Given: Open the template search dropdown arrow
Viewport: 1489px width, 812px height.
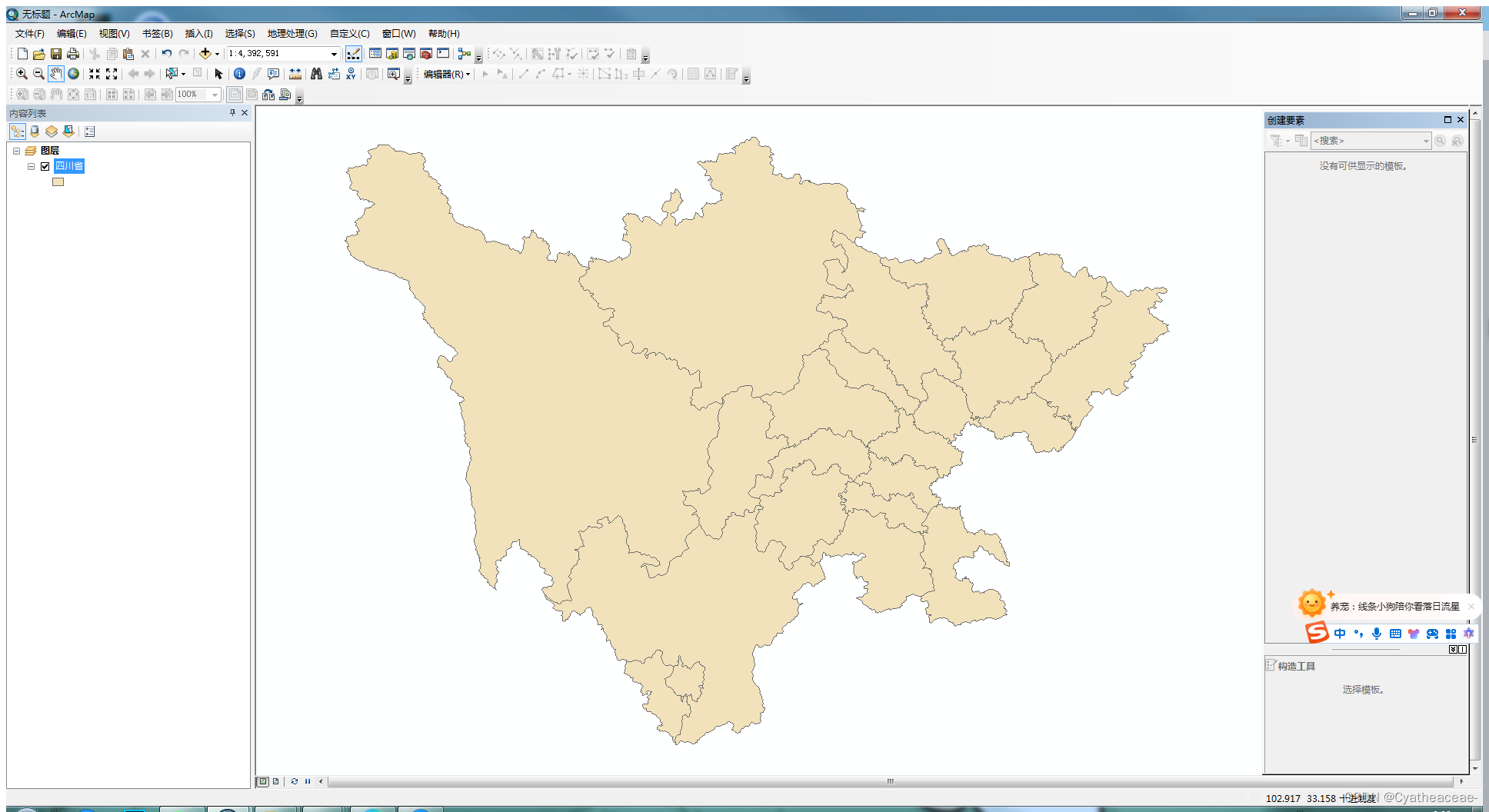Looking at the screenshot, I should pos(1425,141).
